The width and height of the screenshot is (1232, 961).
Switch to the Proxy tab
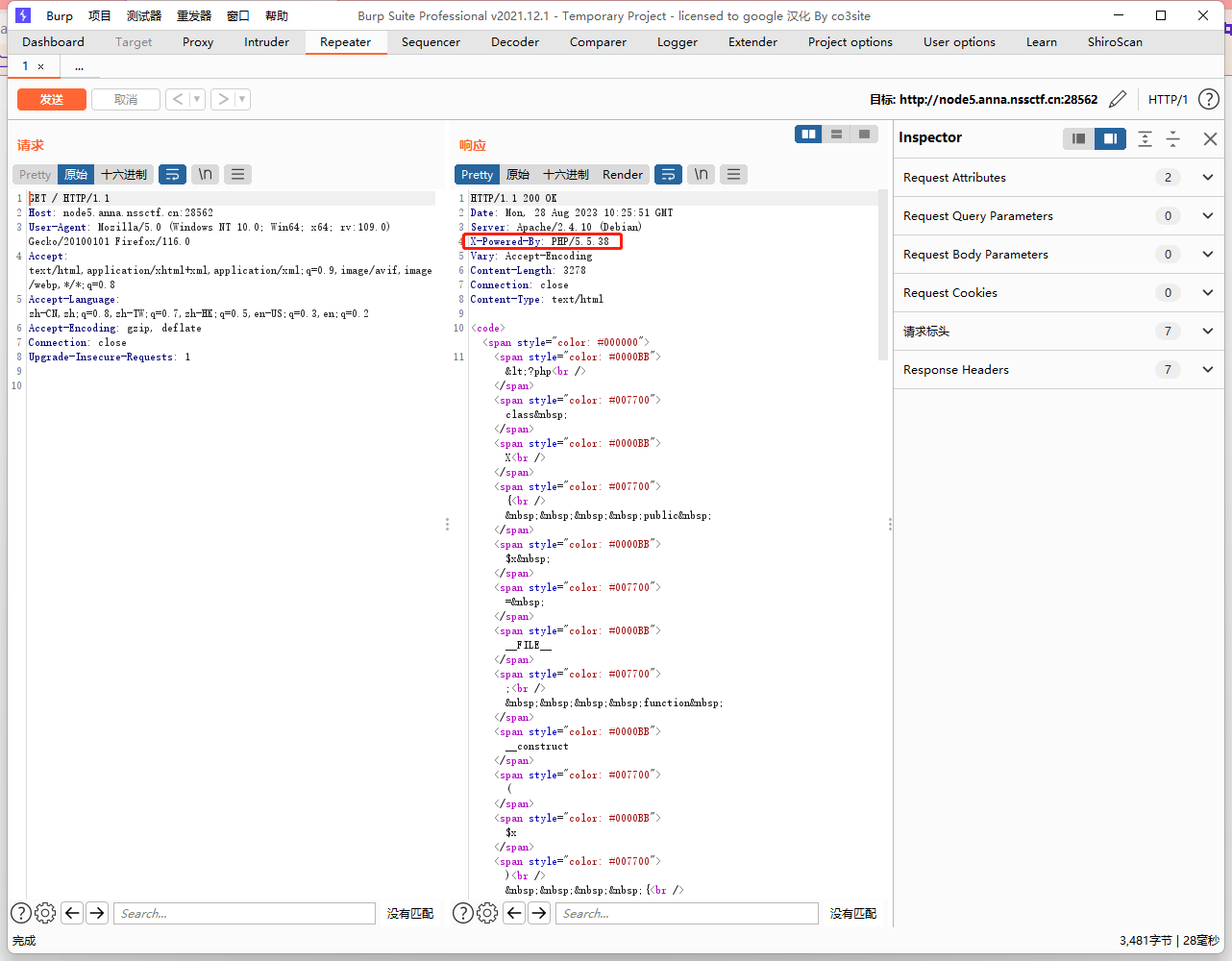[x=198, y=42]
